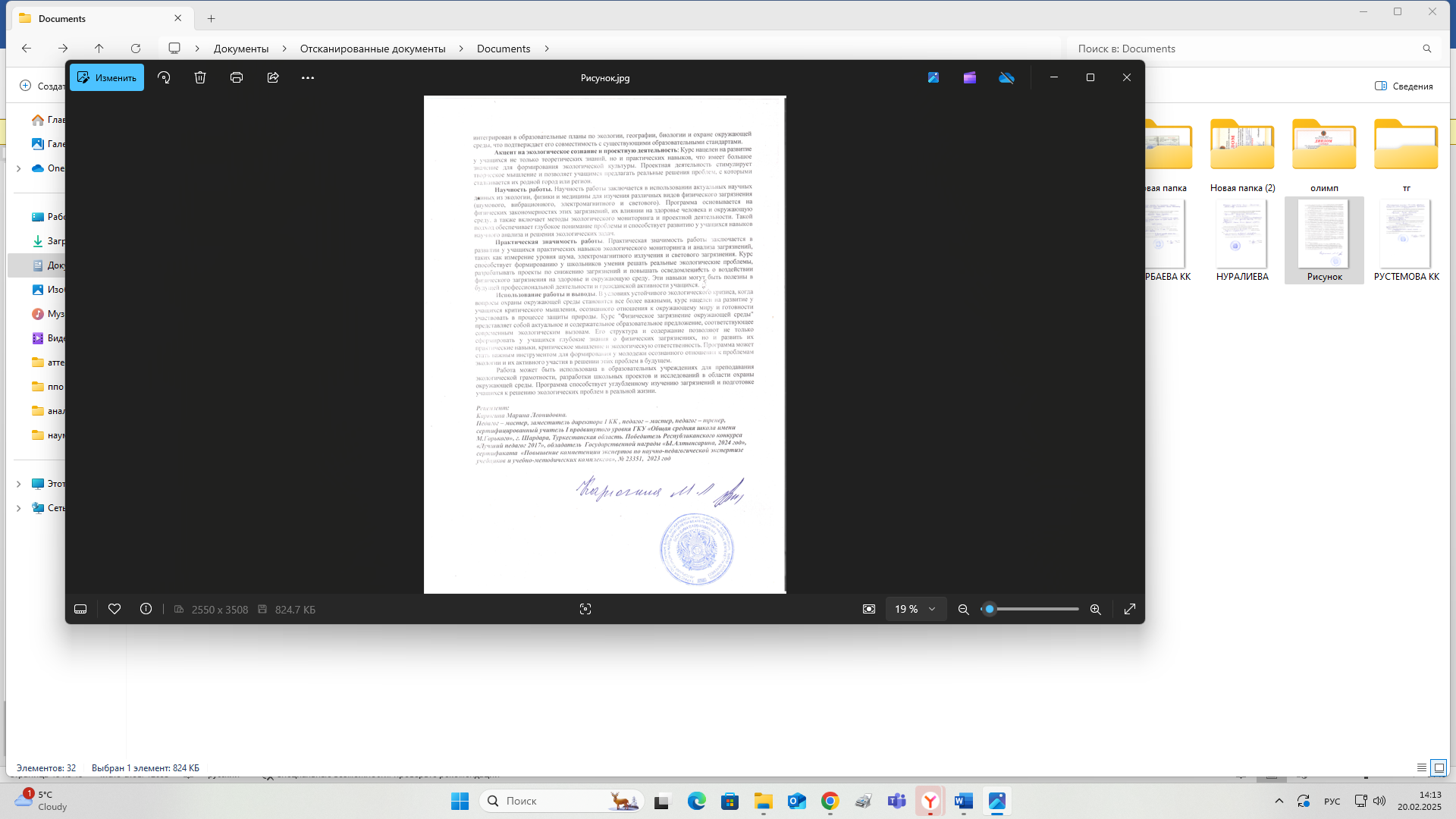Share the image with the share icon
The image size is (1456, 819).
coord(273,77)
